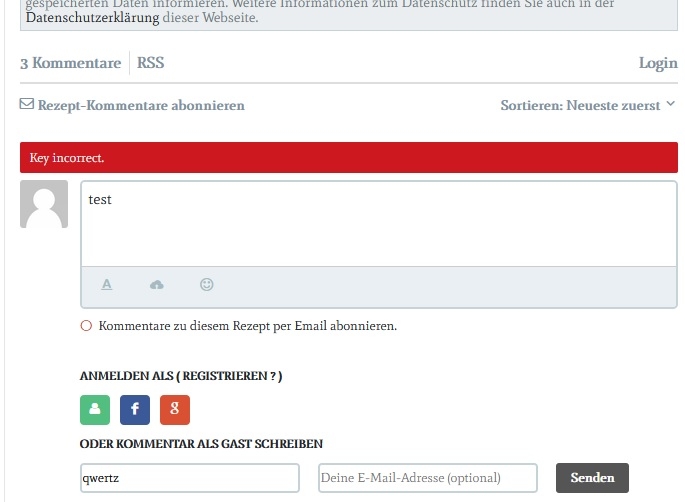
Task: Open the Sortieren: Neueste zuerst dropdown
Action: [588, 105]
